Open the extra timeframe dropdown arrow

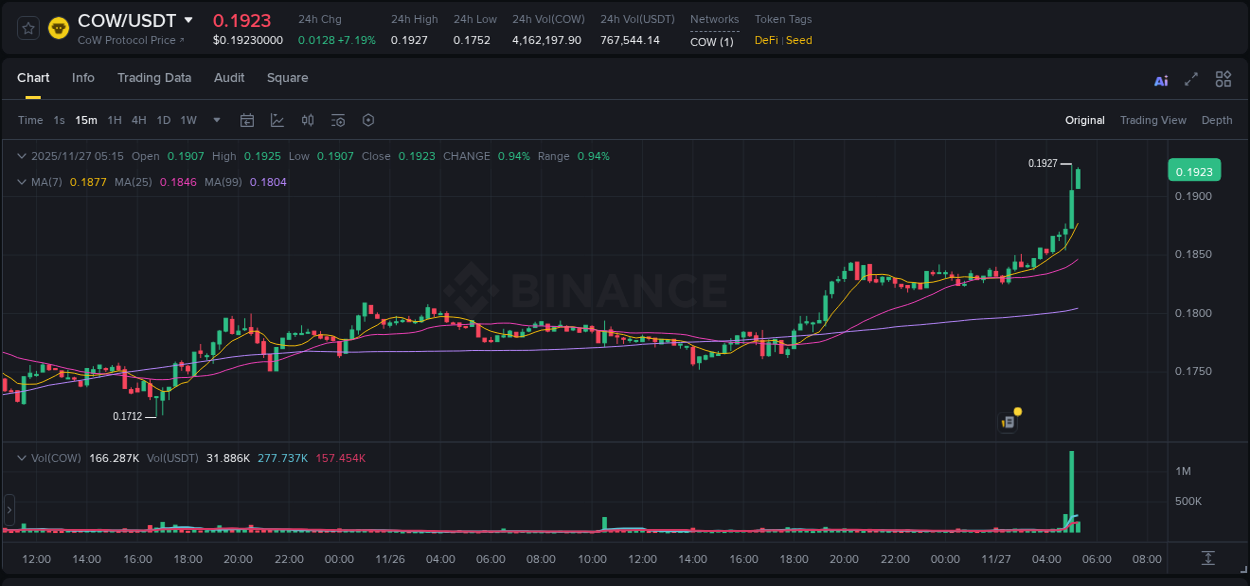(215, 119)
